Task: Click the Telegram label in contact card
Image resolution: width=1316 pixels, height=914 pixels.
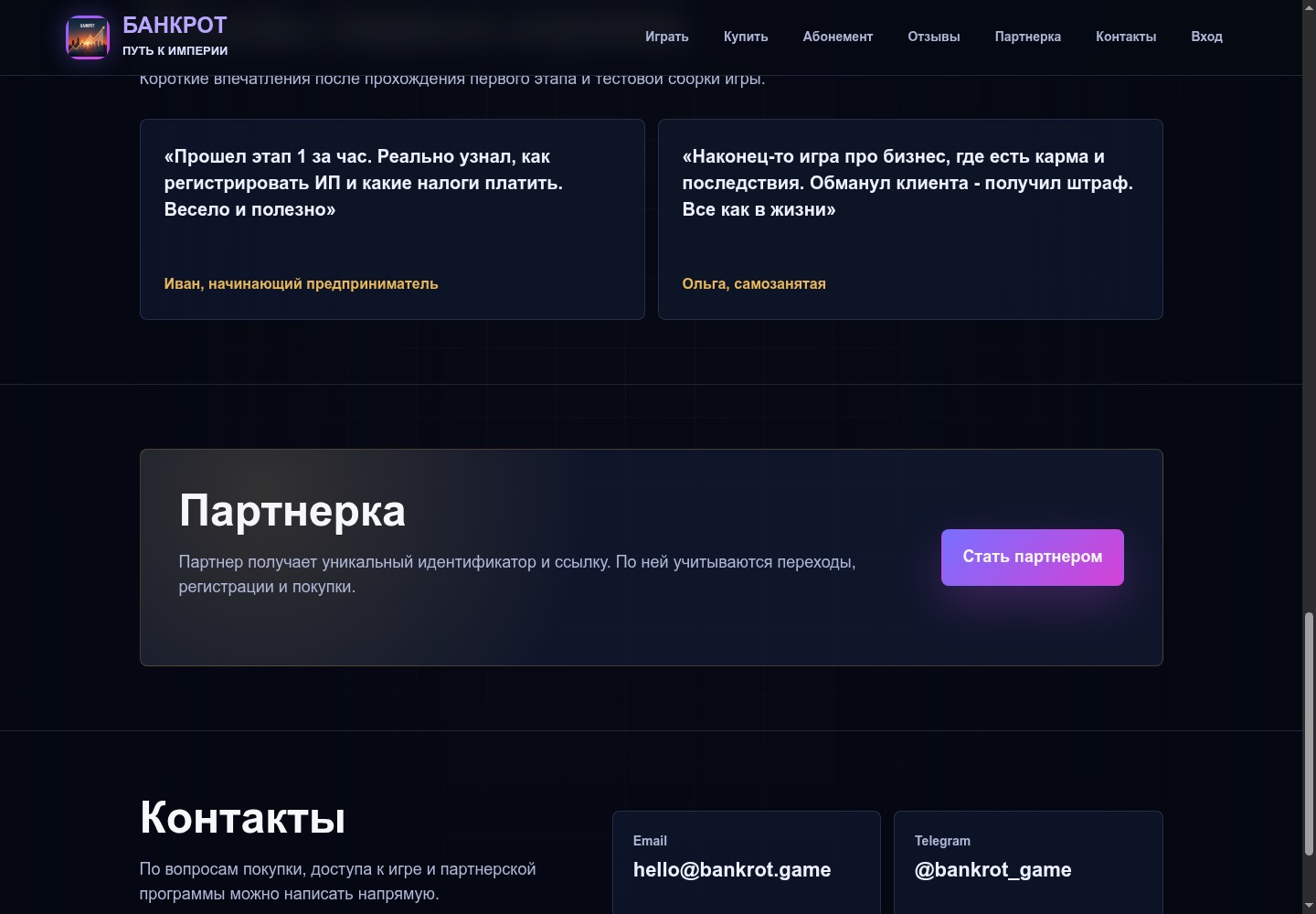Action: tap(942, 841)
